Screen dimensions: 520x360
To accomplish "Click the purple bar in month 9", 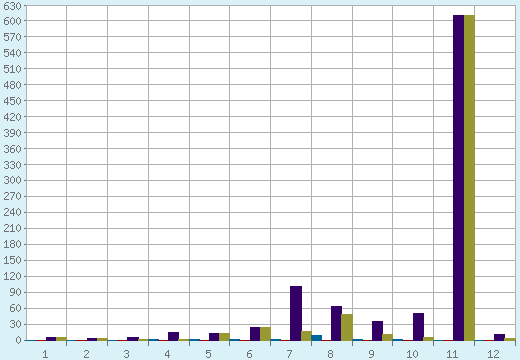I will [377, 331].
